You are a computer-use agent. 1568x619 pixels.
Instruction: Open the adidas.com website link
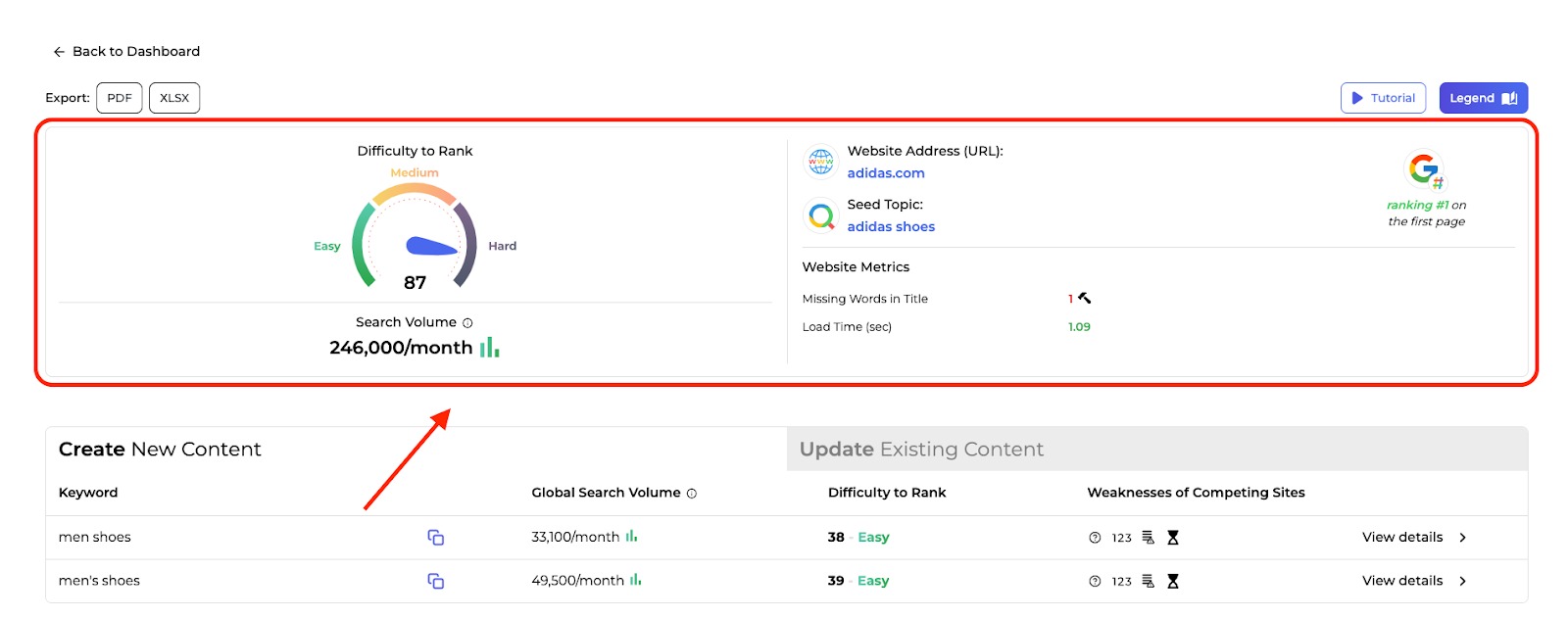pyautogui.click(x=886, y=173)
